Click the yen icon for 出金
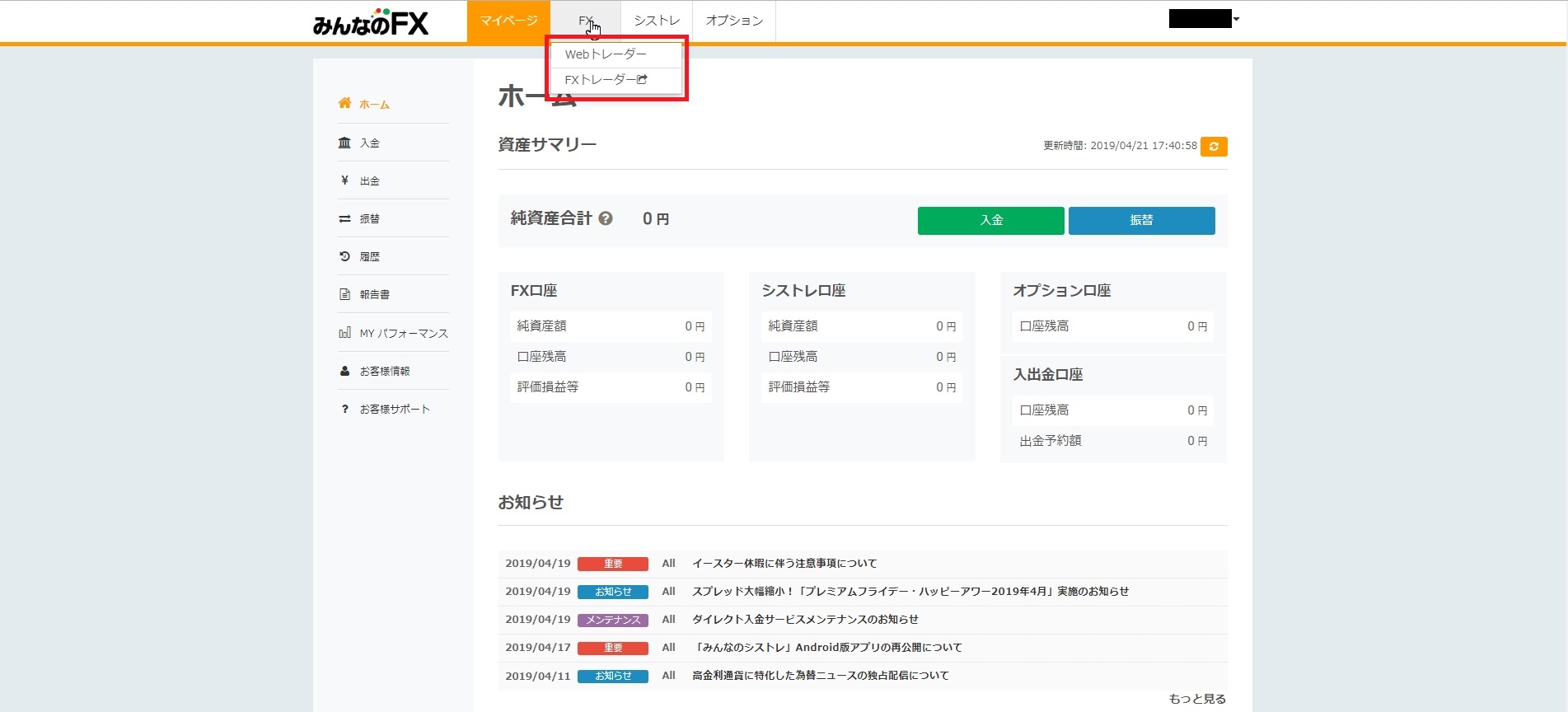The width and height of the screenshot is (1568, 712). pos(344,180)
